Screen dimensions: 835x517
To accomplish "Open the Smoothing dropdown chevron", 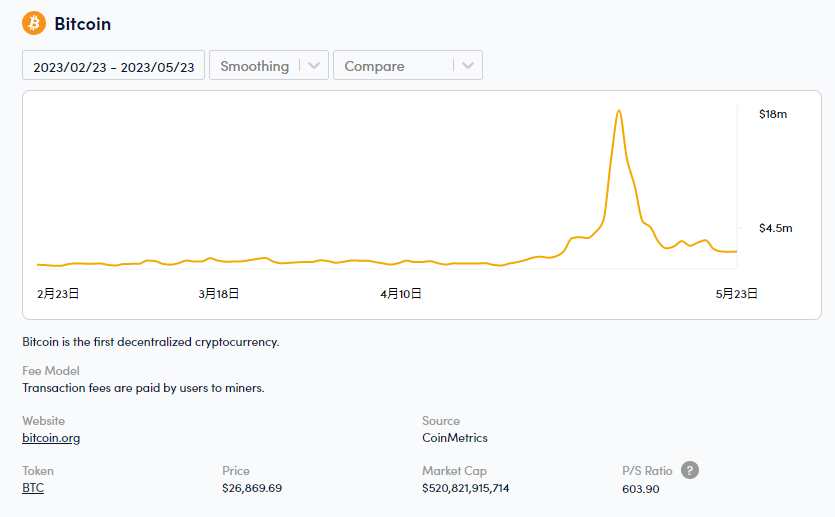I will (314, 65).
